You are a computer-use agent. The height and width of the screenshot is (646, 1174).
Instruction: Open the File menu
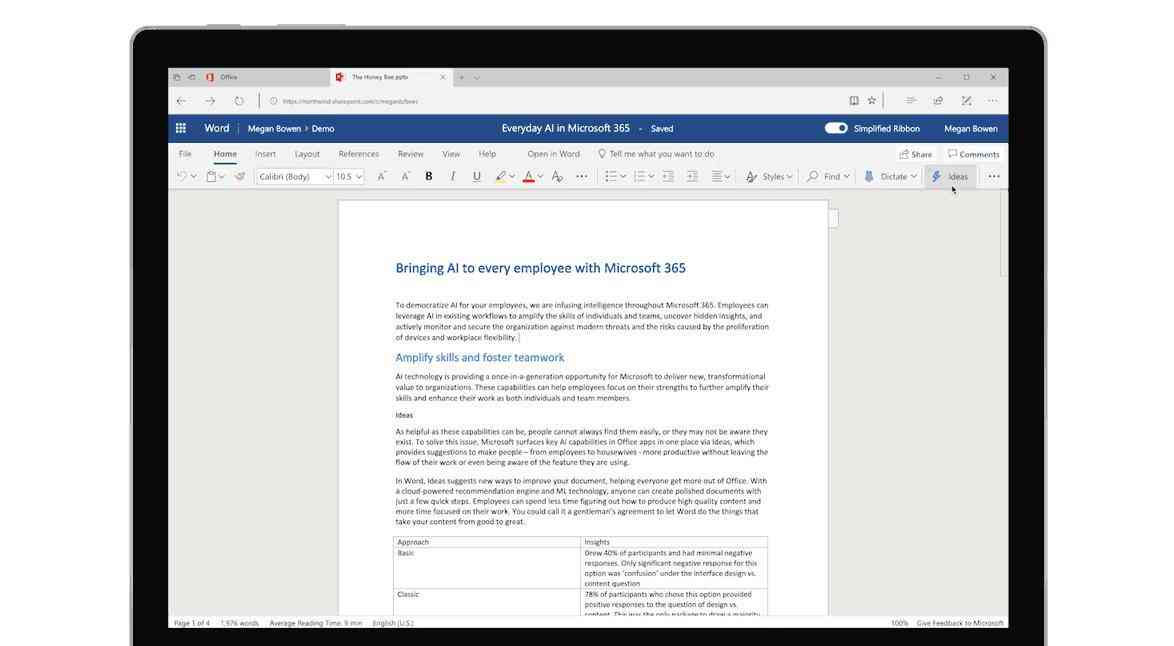tap(185, 154)
